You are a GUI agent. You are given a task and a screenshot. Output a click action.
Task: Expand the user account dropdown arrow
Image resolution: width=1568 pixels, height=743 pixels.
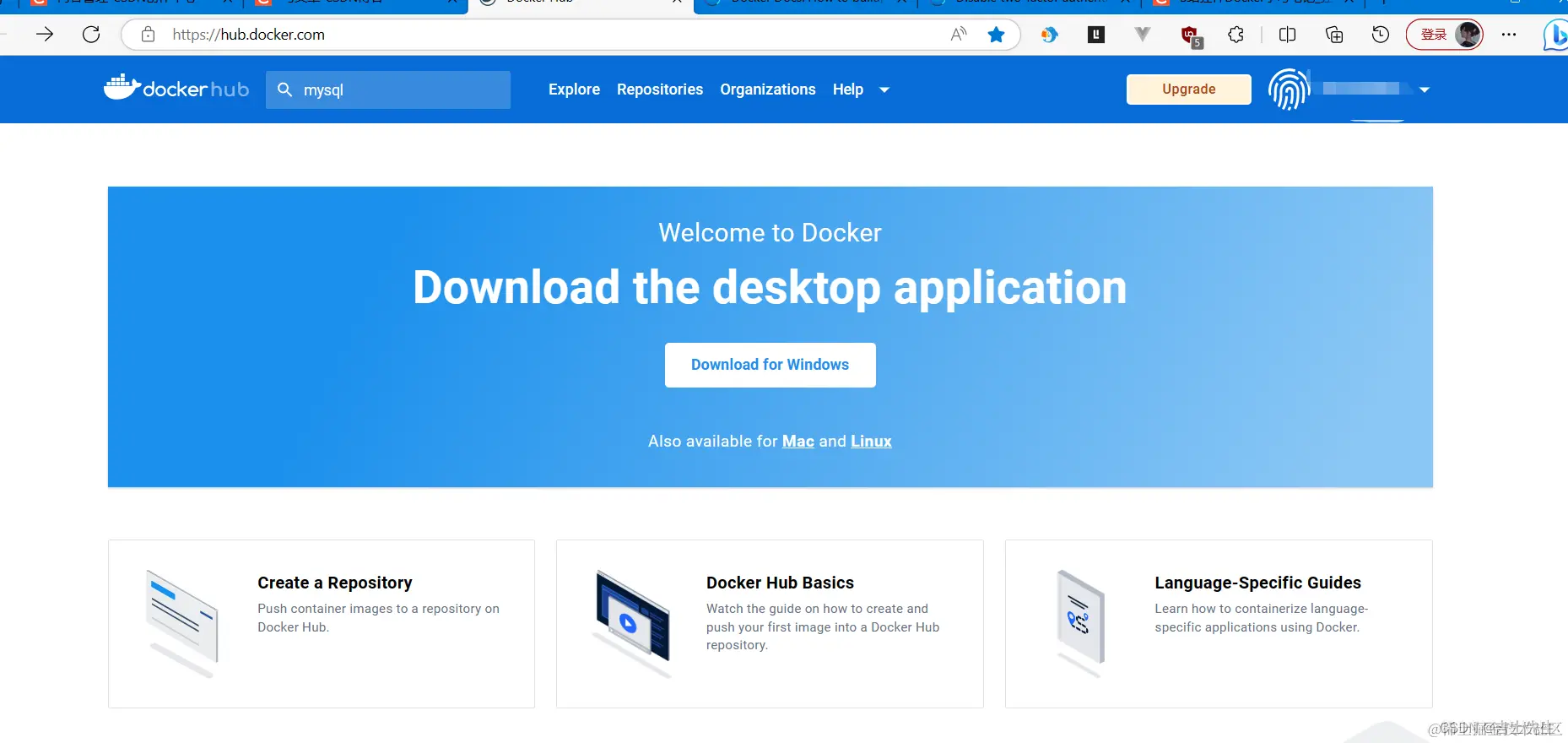(1425, 89)
